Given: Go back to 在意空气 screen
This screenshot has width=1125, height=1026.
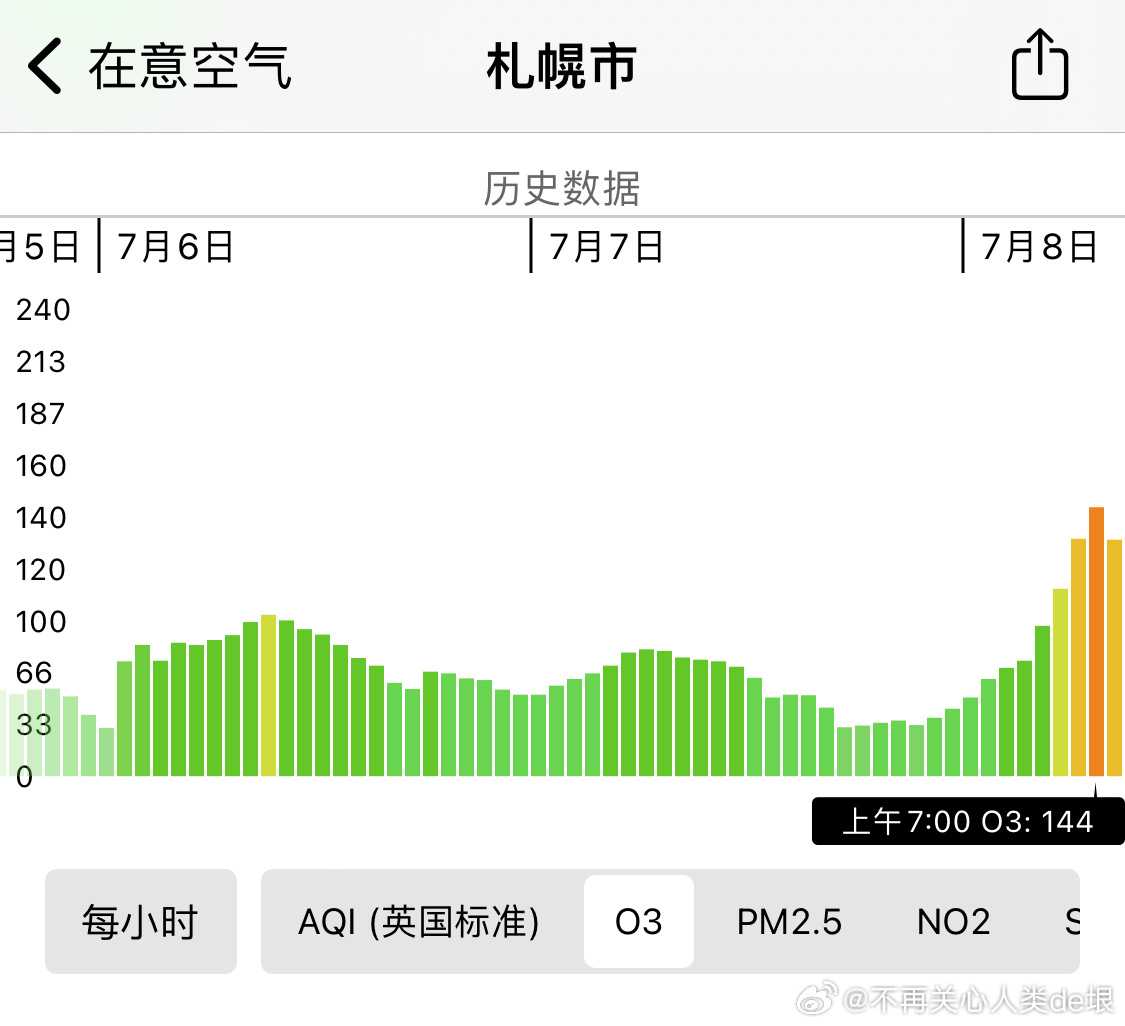Looking at the screenshot, I should [x=189, y=67].
